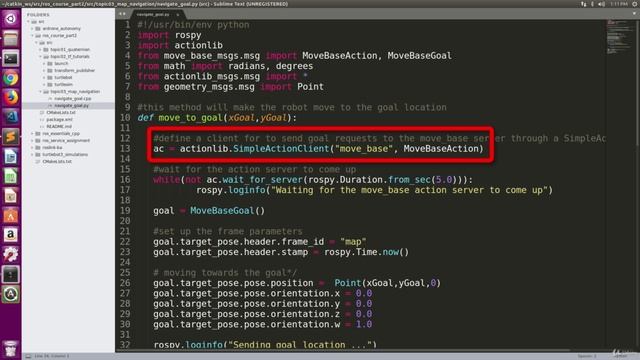This screenshot has width=640, height=360.
Task: Click the Sublime Text launcher icon
Action: coord(11,136)
